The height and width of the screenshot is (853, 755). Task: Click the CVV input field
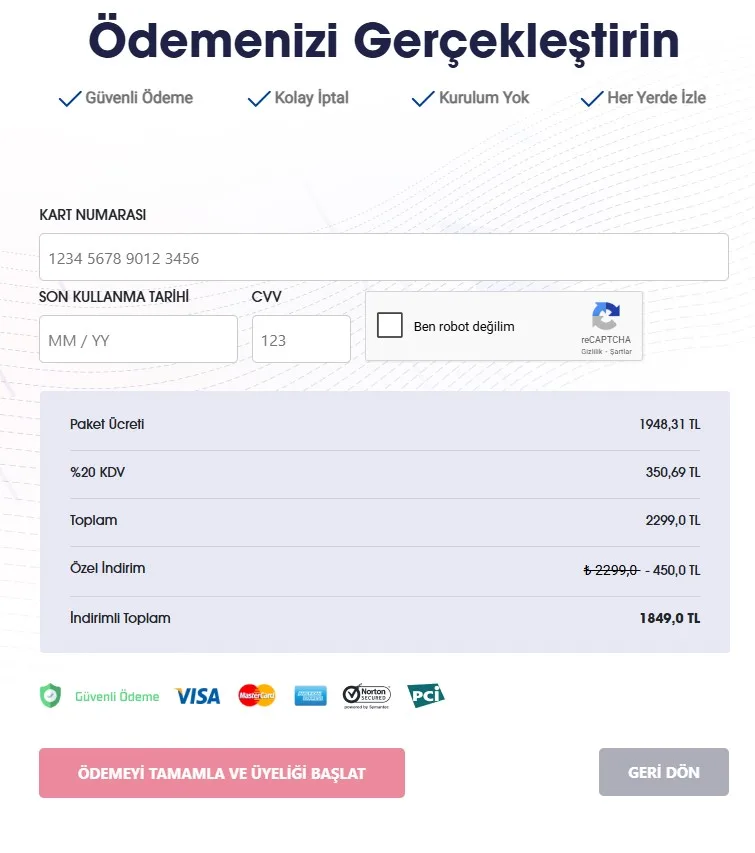tap(301, 340)
